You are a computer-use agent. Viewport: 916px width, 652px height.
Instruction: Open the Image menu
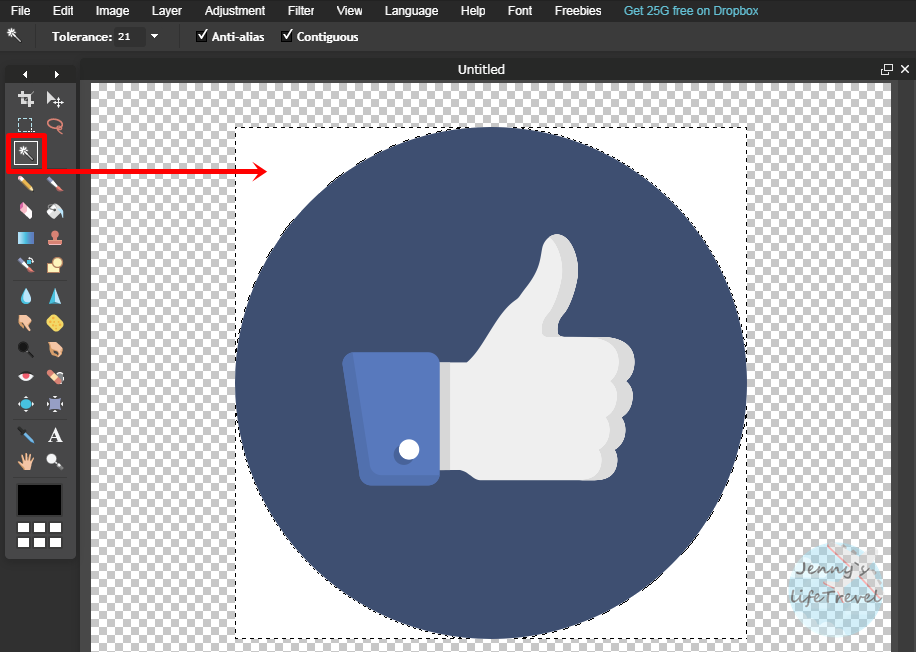click(x=112, y=11)
